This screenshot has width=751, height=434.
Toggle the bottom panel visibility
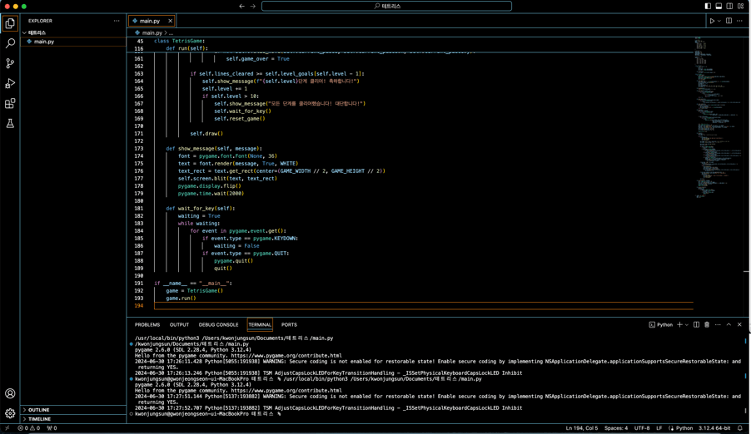pyautogui.click(x=718, y=6)
